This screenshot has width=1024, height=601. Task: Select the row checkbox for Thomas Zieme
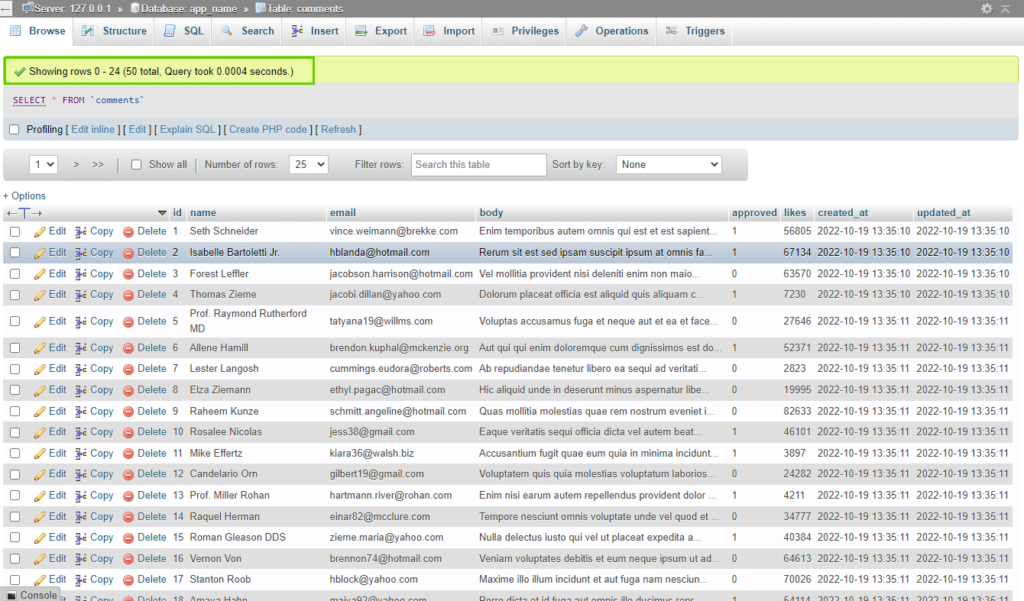[15, 295]
